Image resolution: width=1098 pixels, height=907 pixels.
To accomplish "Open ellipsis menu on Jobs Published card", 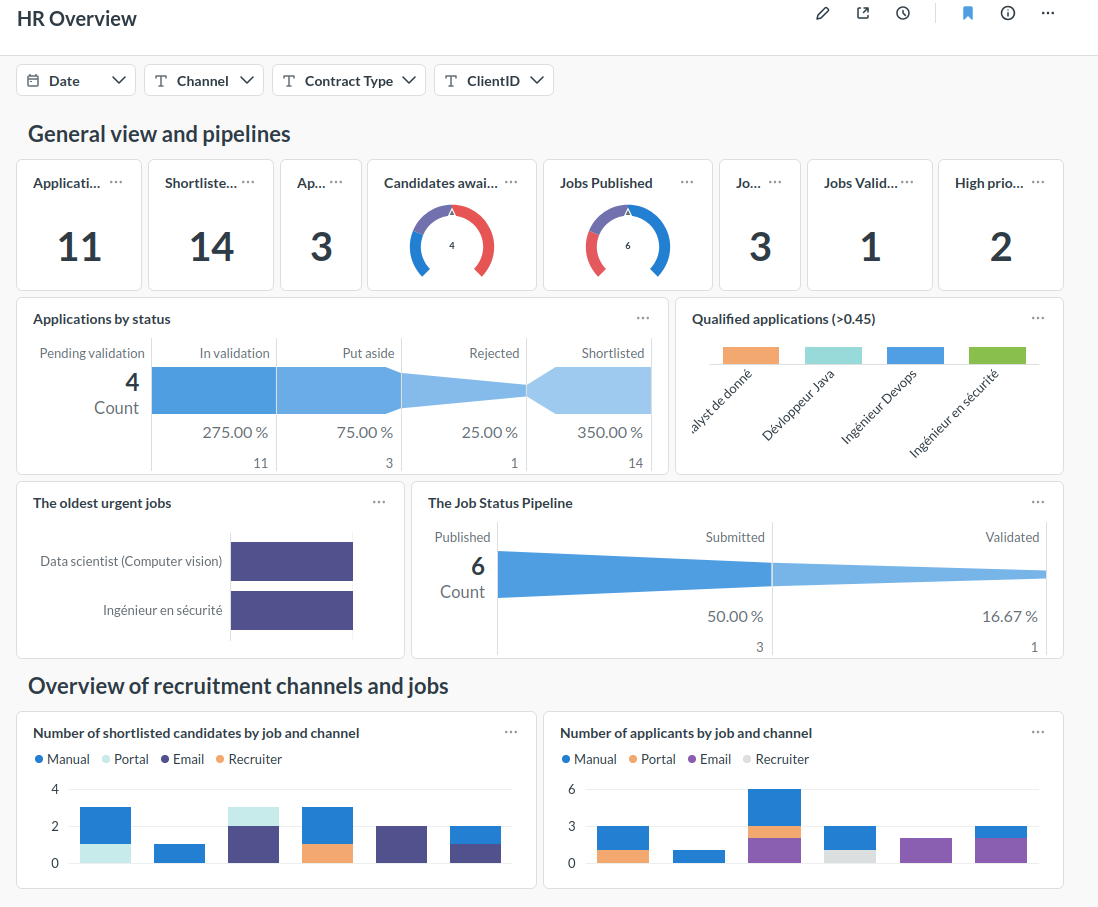I will pyautogui.click(x=687, y=182).
